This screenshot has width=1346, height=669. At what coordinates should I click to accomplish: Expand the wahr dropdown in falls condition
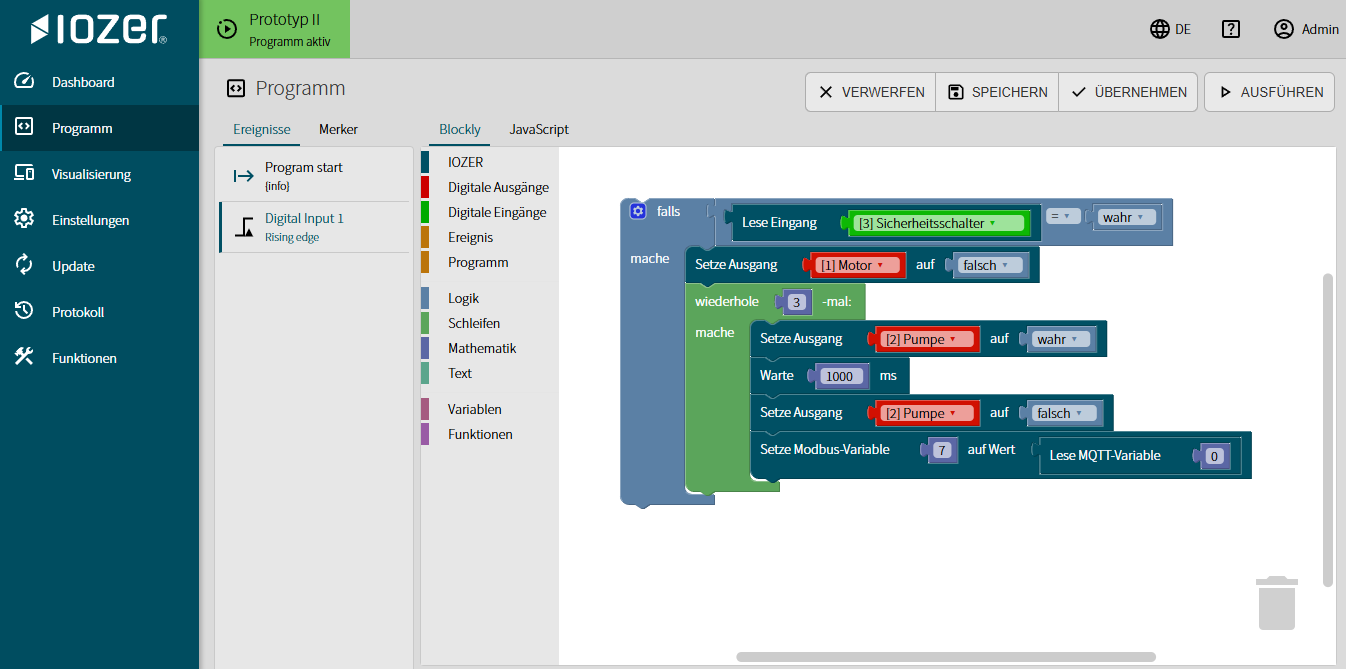point(1126,217)
